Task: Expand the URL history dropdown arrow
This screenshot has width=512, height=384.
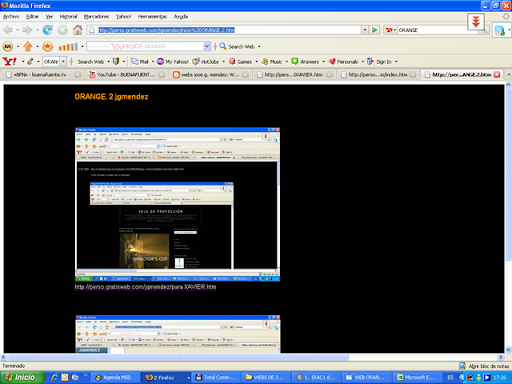Action: pyautogui.click(x=365, y=30)
